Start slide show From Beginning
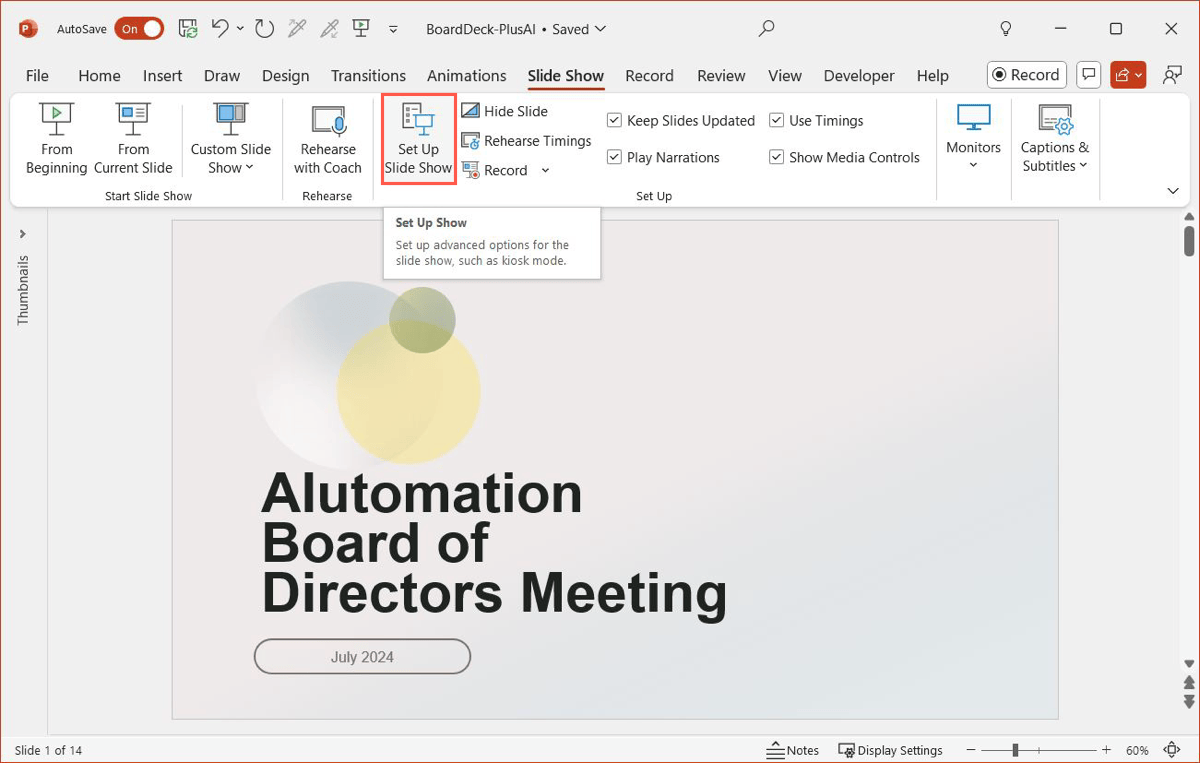Screen dimensions: 1200x763 pos(57,140)
